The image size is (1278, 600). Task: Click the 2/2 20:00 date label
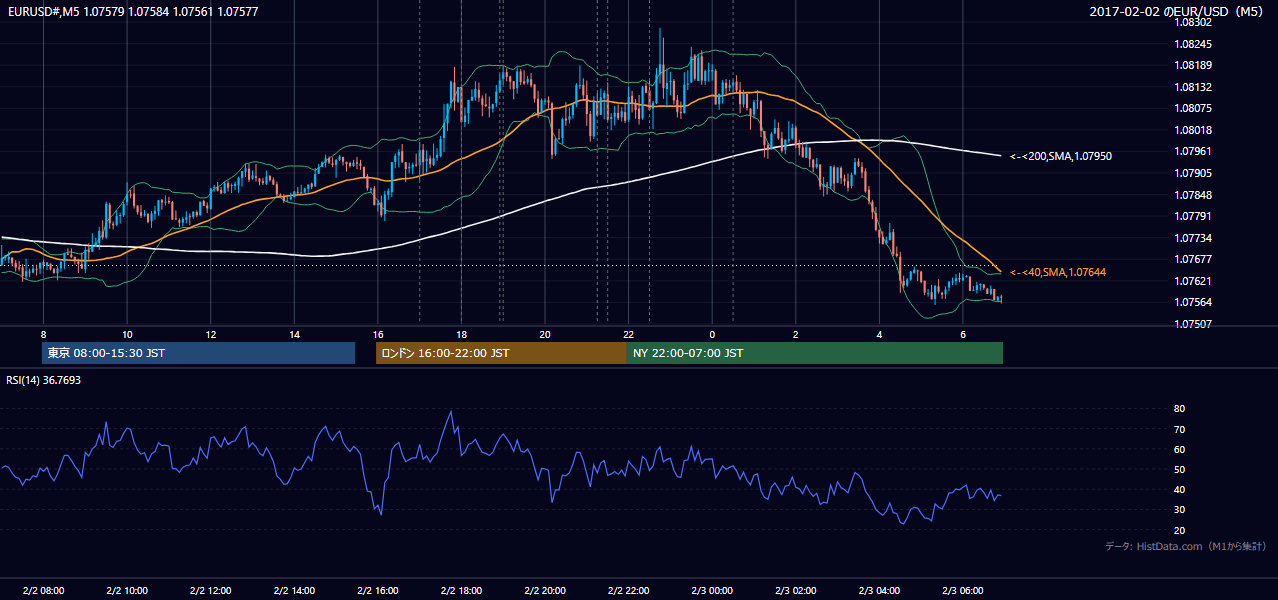(544, 590)
